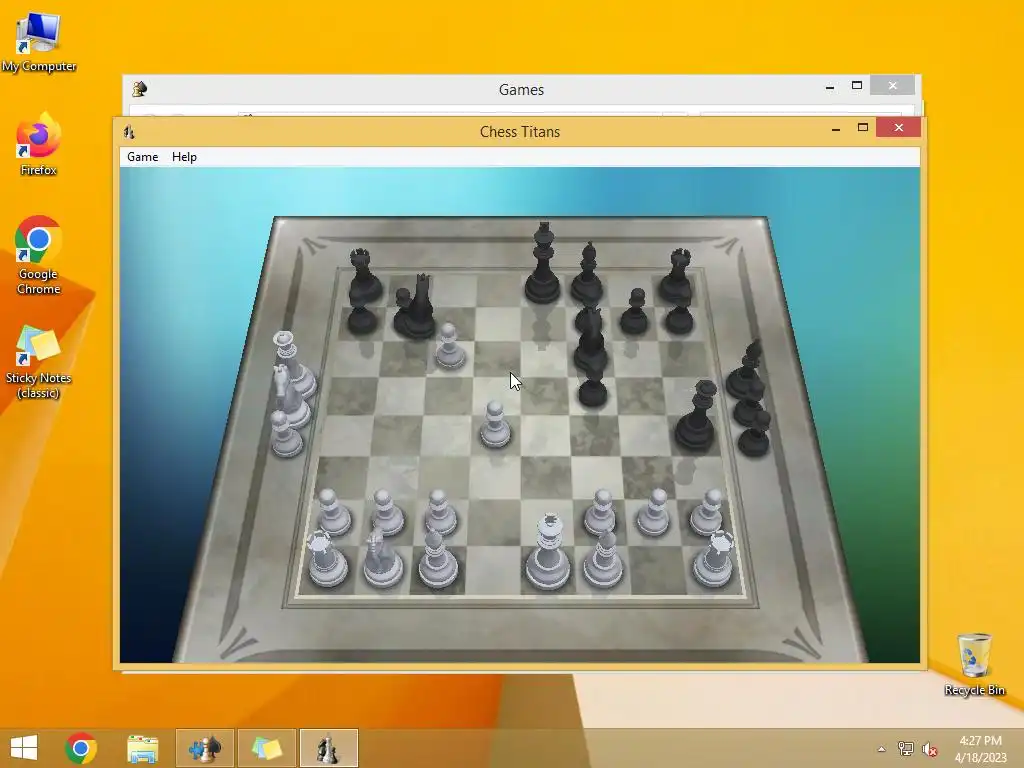1024x768 pixels.
Task: Open network status tray icon
Action: coord(905,748)
